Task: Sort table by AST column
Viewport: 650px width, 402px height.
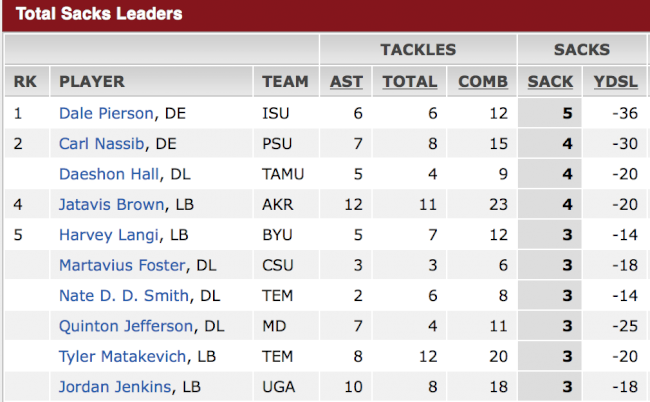Action: 346,82
